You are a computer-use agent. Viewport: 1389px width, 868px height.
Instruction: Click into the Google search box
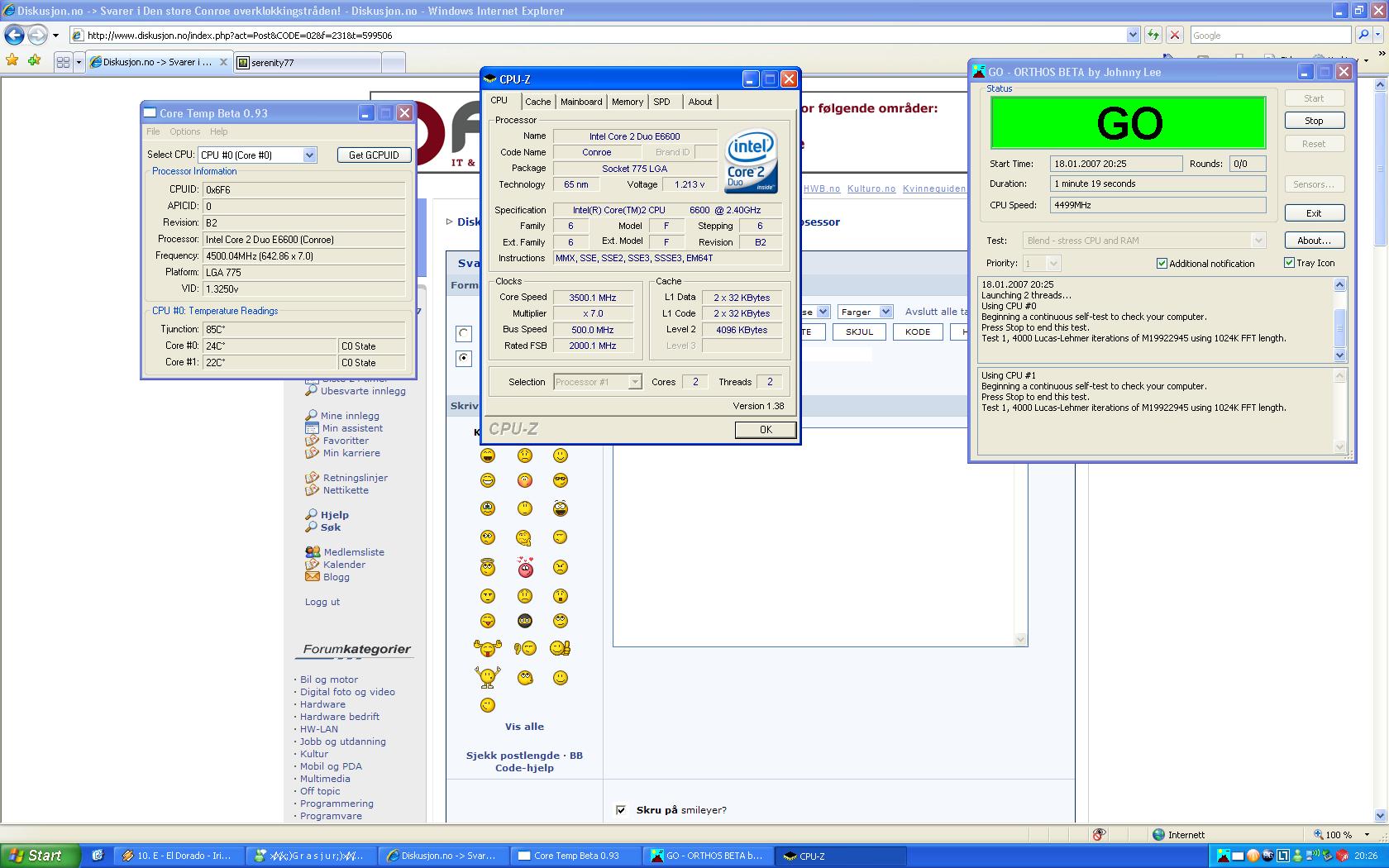click(1271, 35)
